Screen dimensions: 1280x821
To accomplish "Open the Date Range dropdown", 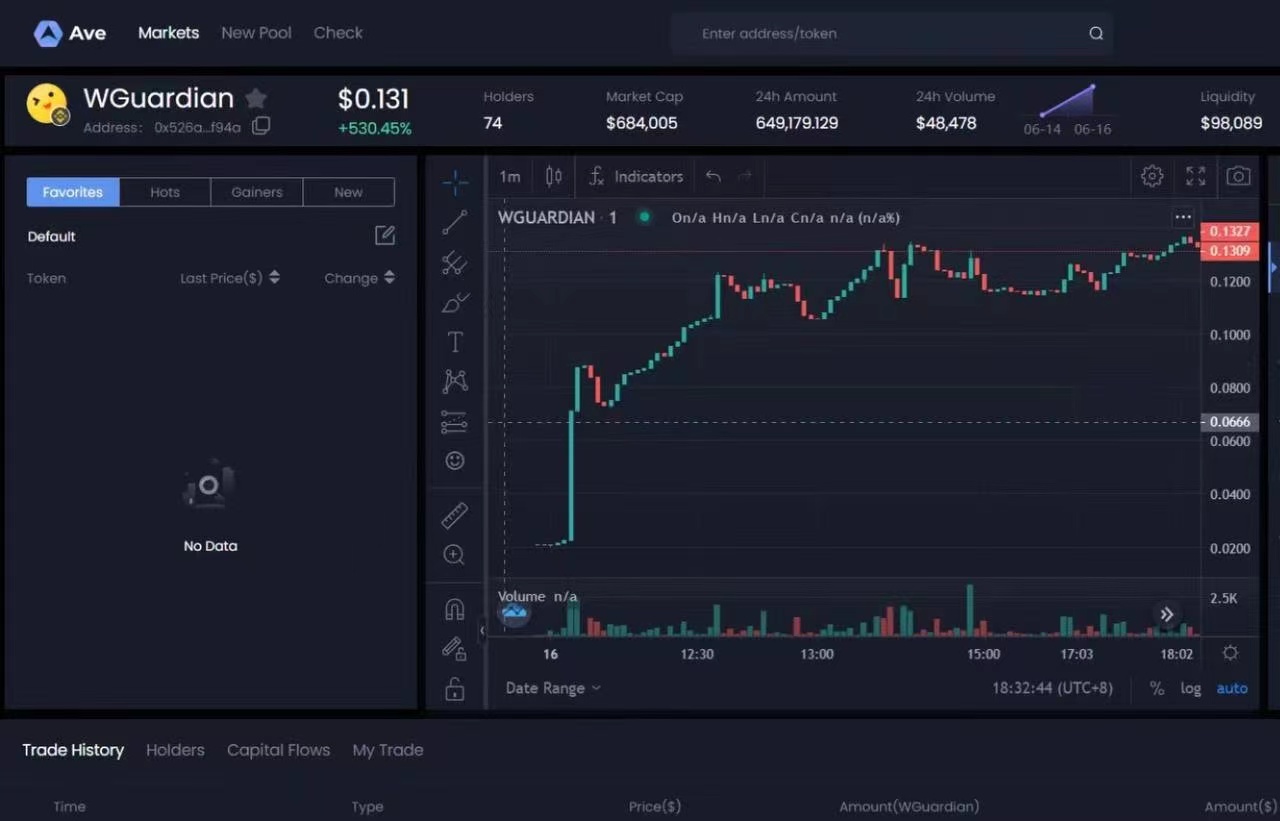I will (553, 688).
